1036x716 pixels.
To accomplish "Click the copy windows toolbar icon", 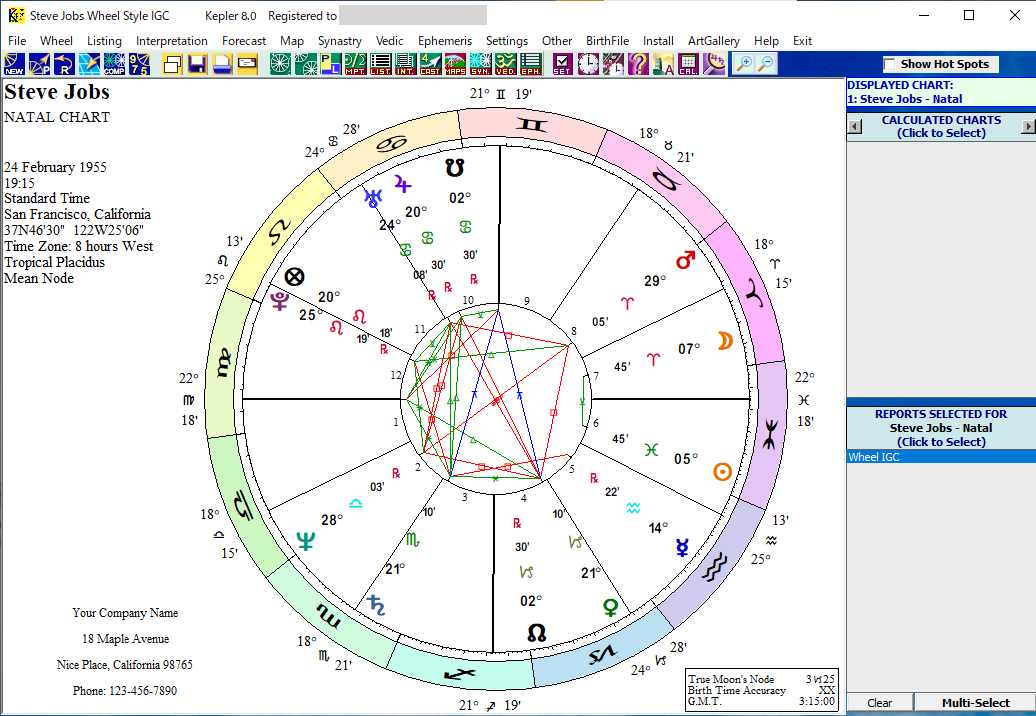I will (x=172, y=64).
